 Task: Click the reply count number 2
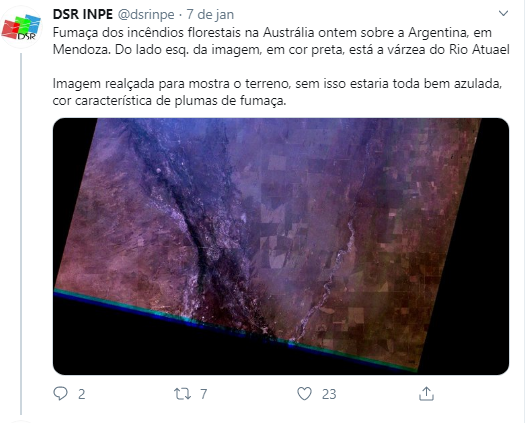tap(81, 395)
